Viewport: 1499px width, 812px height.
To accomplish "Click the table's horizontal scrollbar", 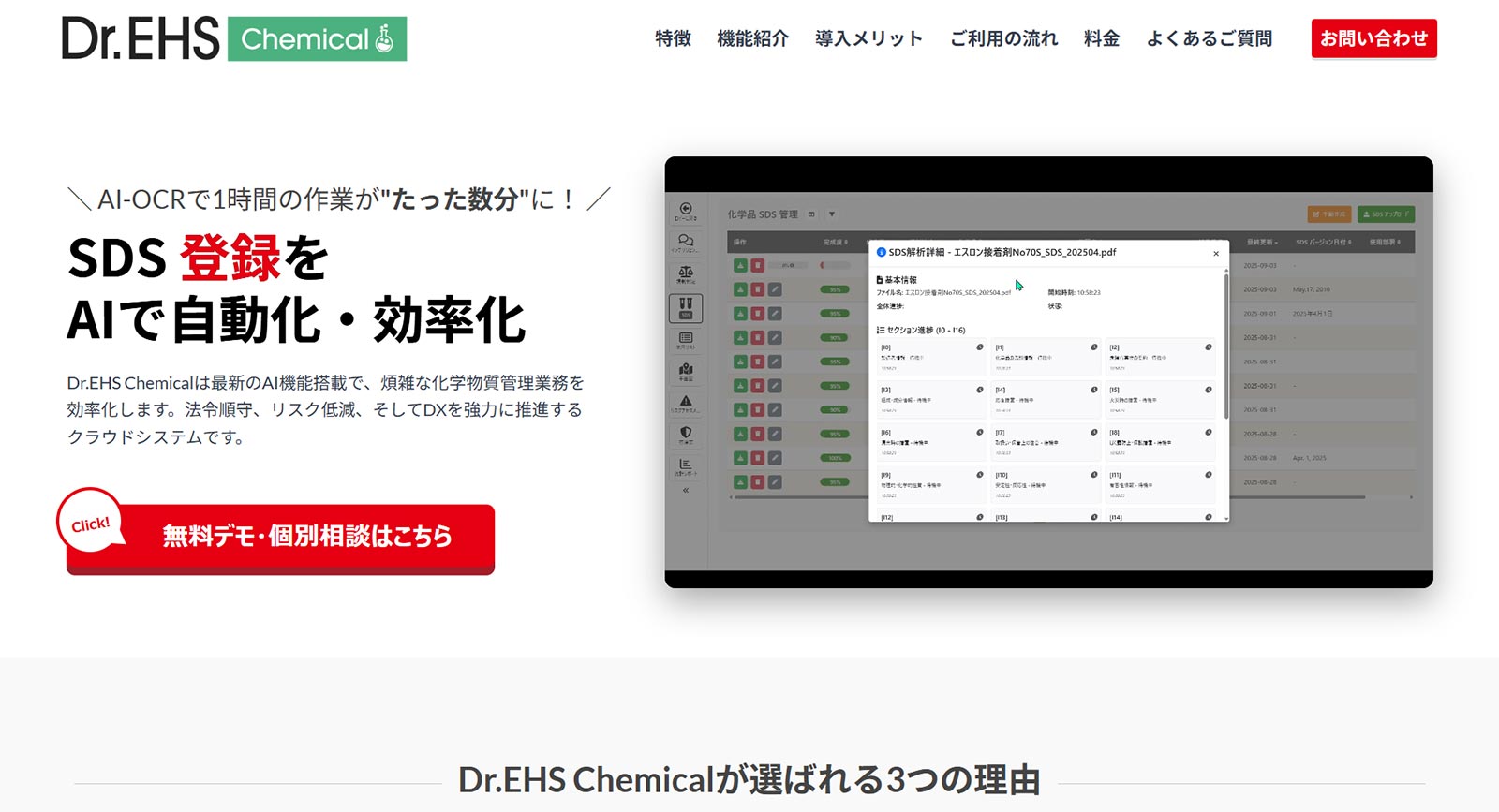I will click(x=1047, y=497).
